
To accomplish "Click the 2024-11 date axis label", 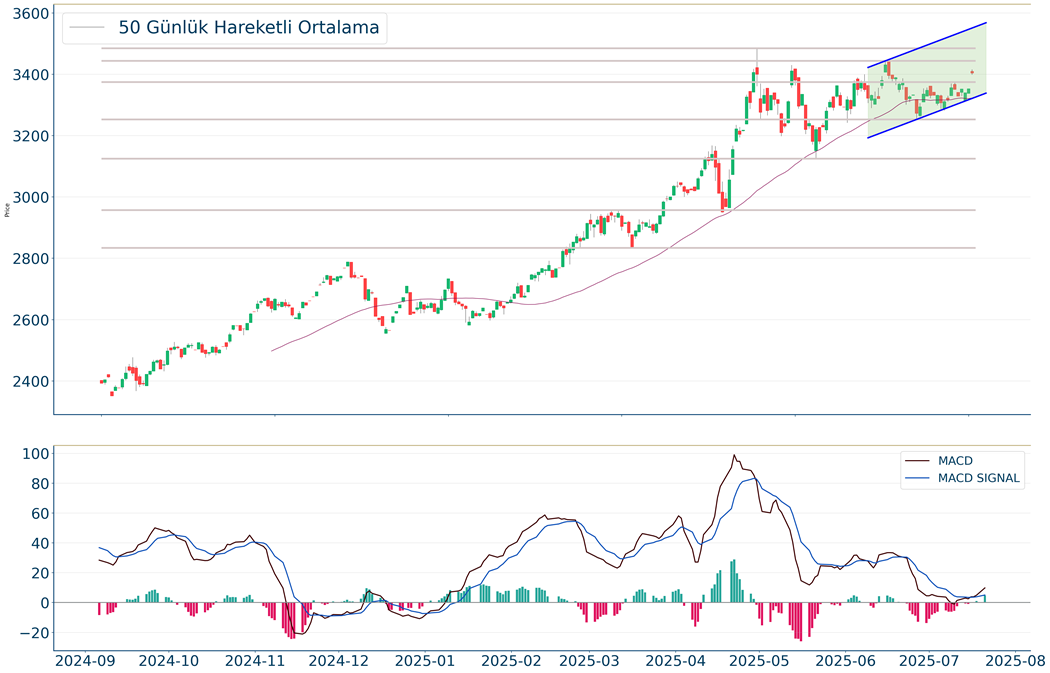I will [x=254, y=661].
